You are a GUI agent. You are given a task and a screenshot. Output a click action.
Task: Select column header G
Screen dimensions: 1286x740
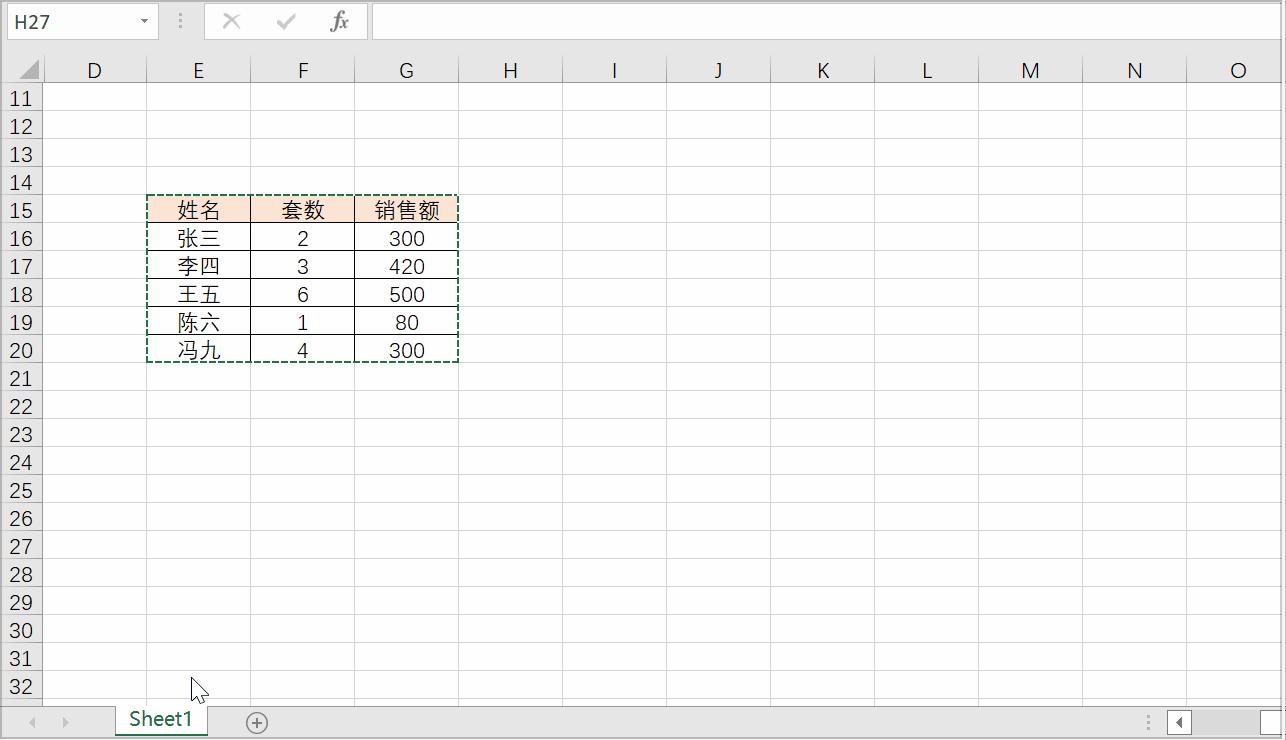tap(406, 70)
